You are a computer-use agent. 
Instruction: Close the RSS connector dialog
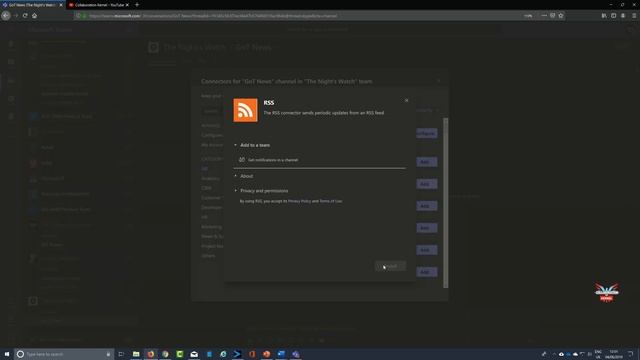406,100
